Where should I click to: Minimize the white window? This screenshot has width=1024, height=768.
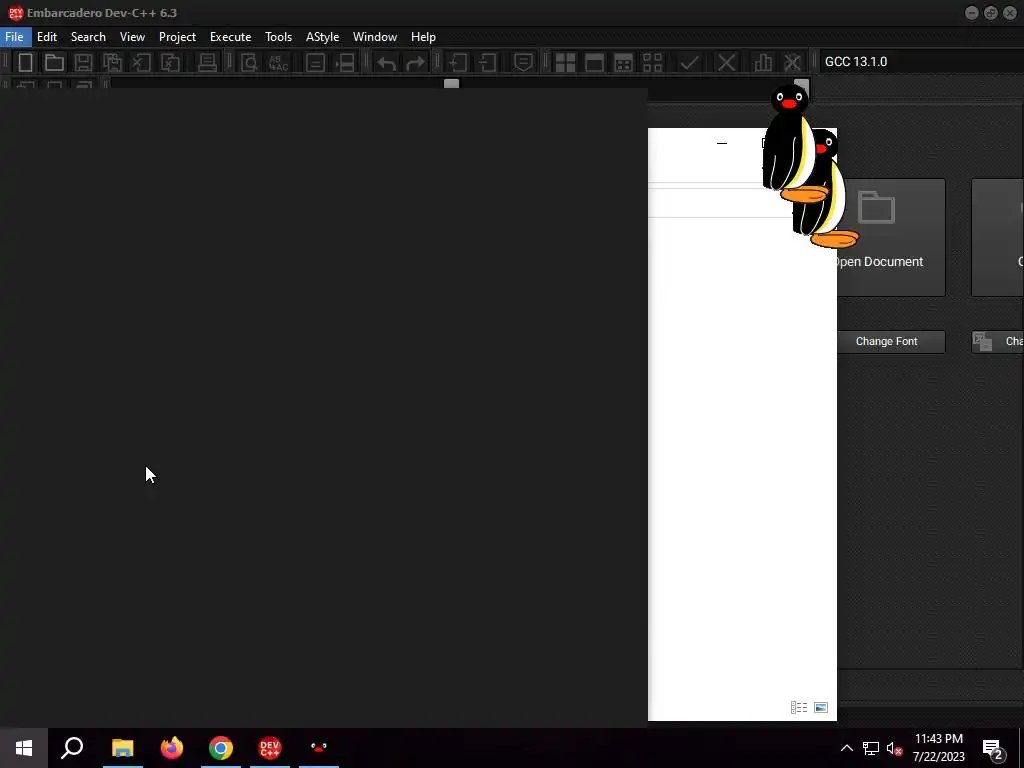coord(722,143)
